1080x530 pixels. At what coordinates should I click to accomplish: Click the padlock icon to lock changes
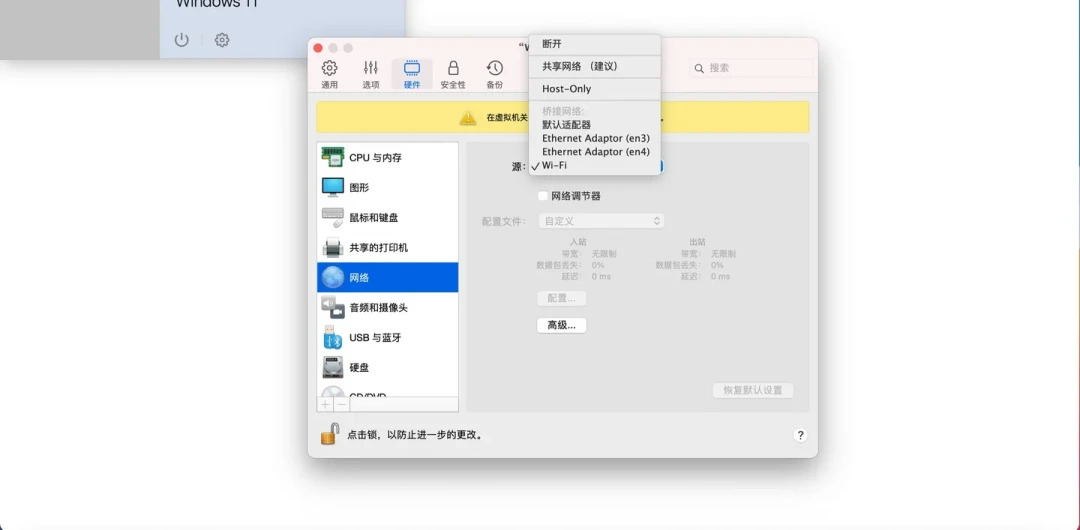point(330,434)
